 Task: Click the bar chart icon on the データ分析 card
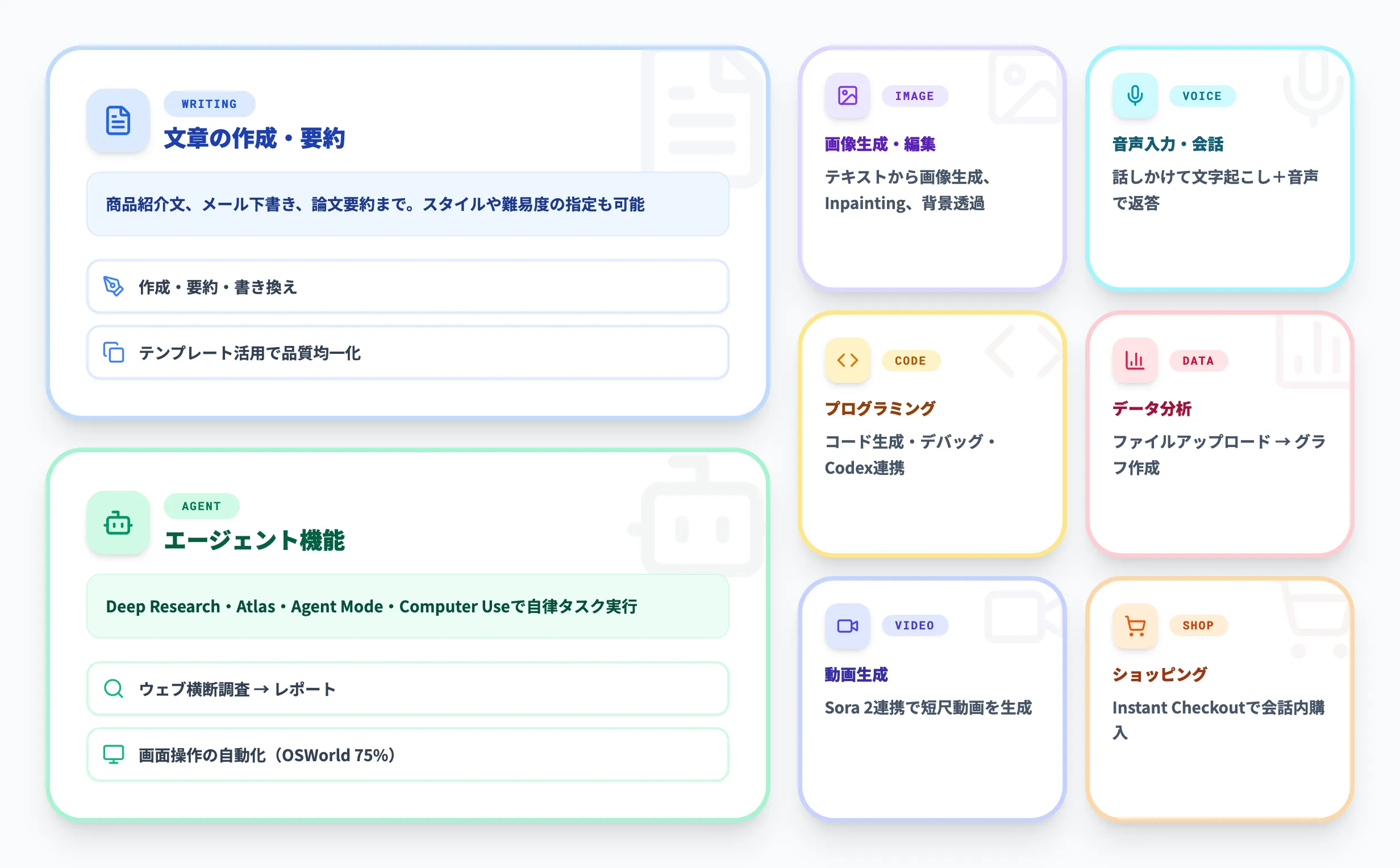[1135, 360]
